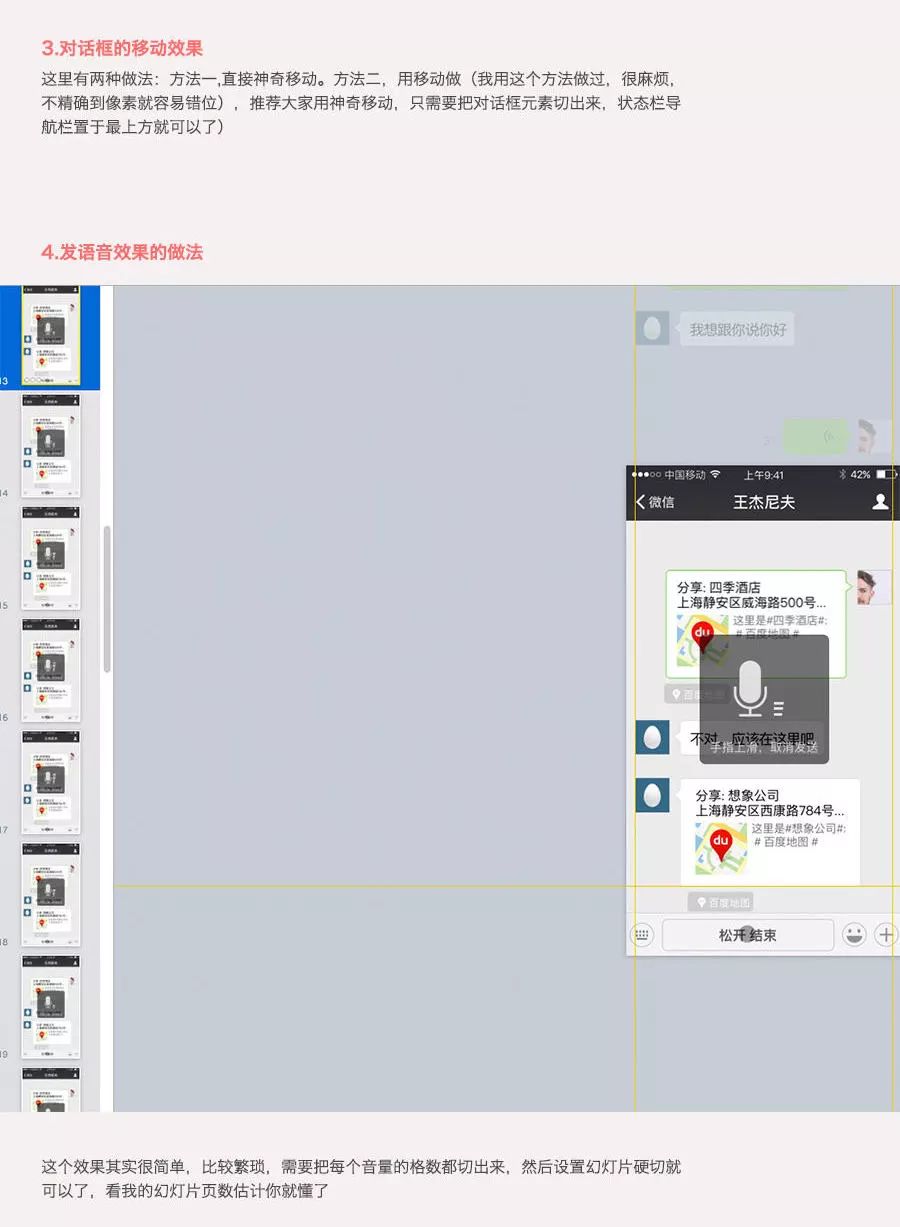This screenshot has width=900, height=1227.
Task: Click the red Baidu map pin in 四季酒店 card
Action: [x=704, y=636]
